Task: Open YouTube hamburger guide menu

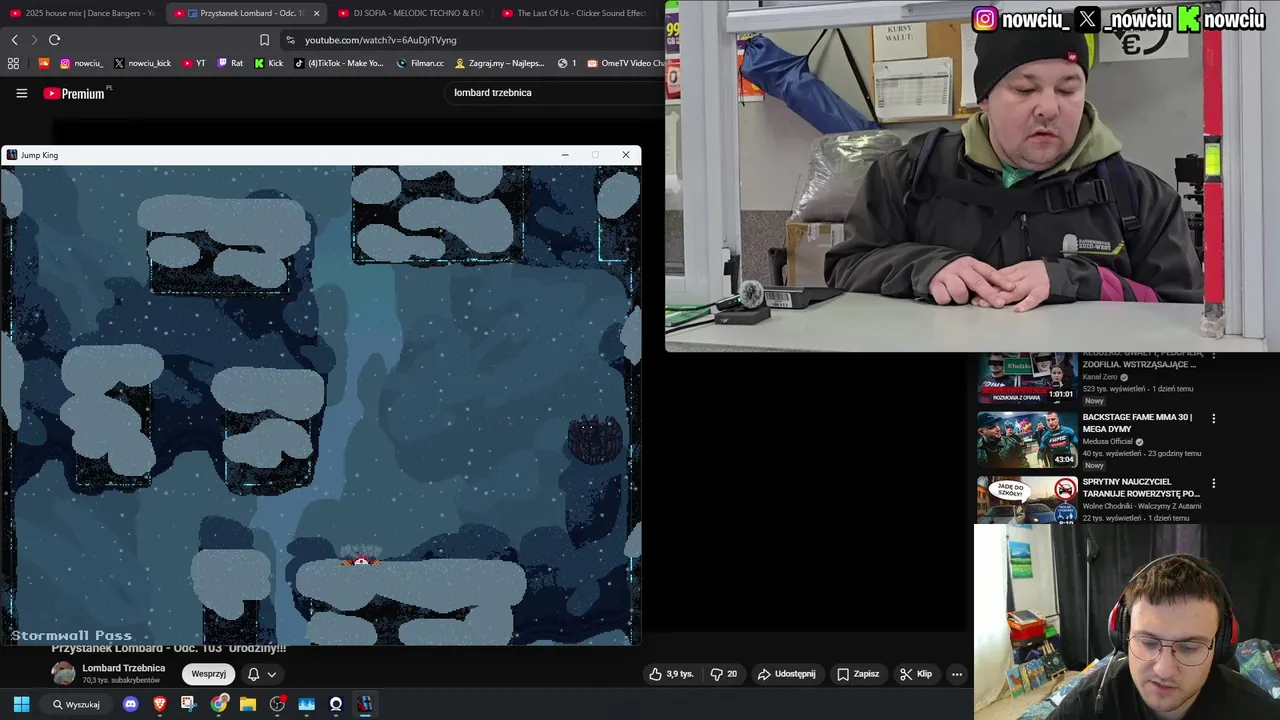Action: [x=21, y=93]
